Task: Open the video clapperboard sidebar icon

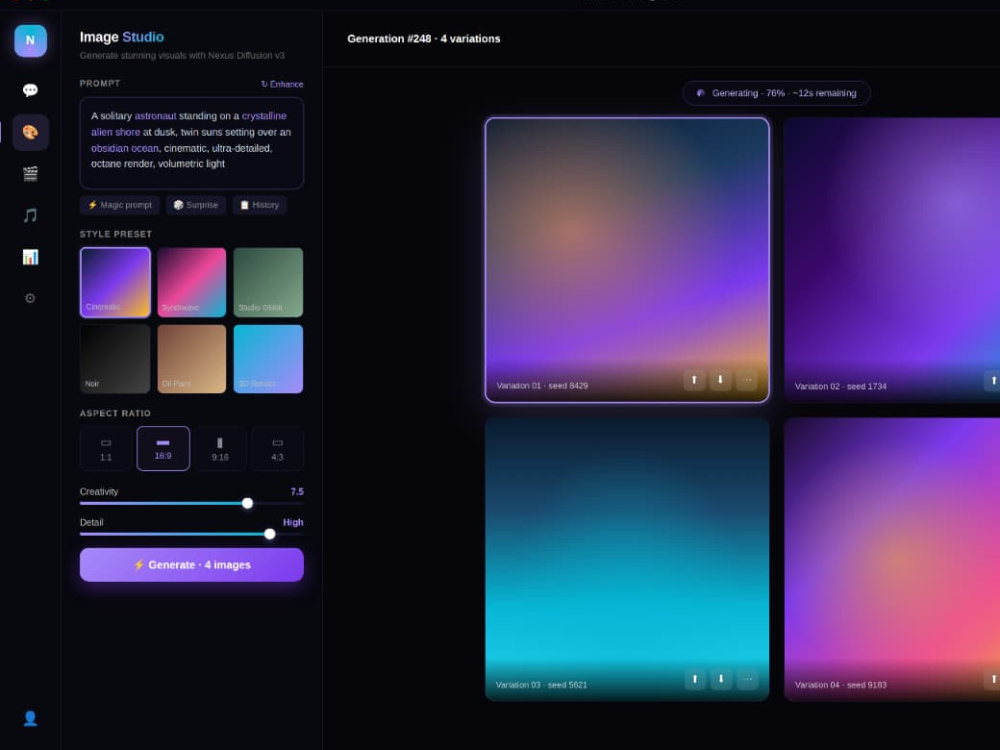Action: pos(30,173)
